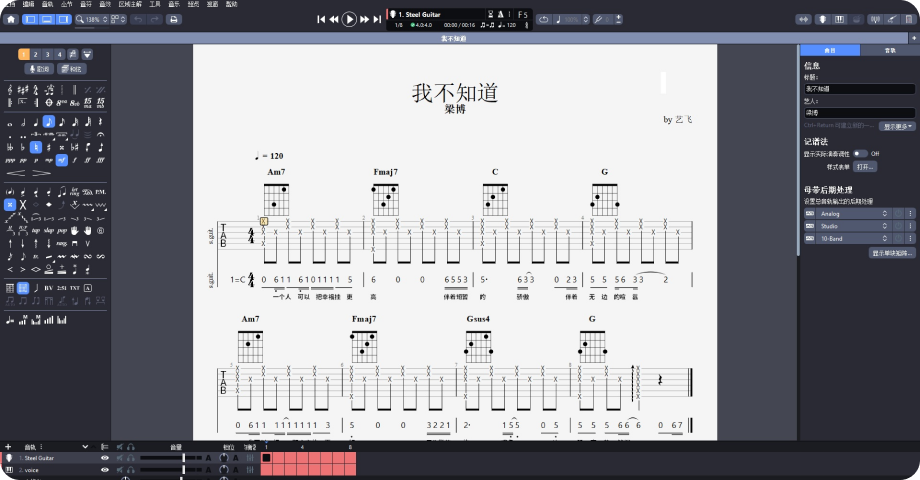Screen dimensions: 920x480
Task: Click the 显示更多 button in info panel
Action: click(x=897, y=127)
